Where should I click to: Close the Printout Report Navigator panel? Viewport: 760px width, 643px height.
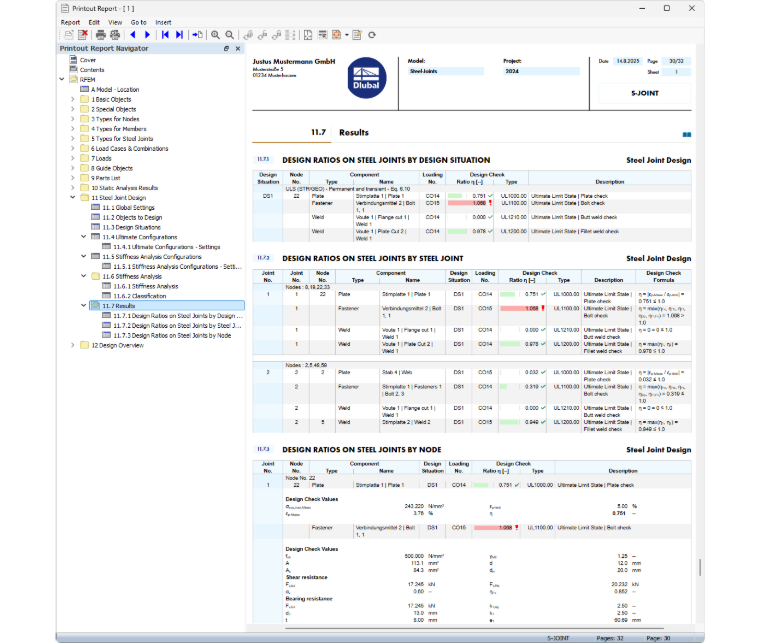pos(238,48)
